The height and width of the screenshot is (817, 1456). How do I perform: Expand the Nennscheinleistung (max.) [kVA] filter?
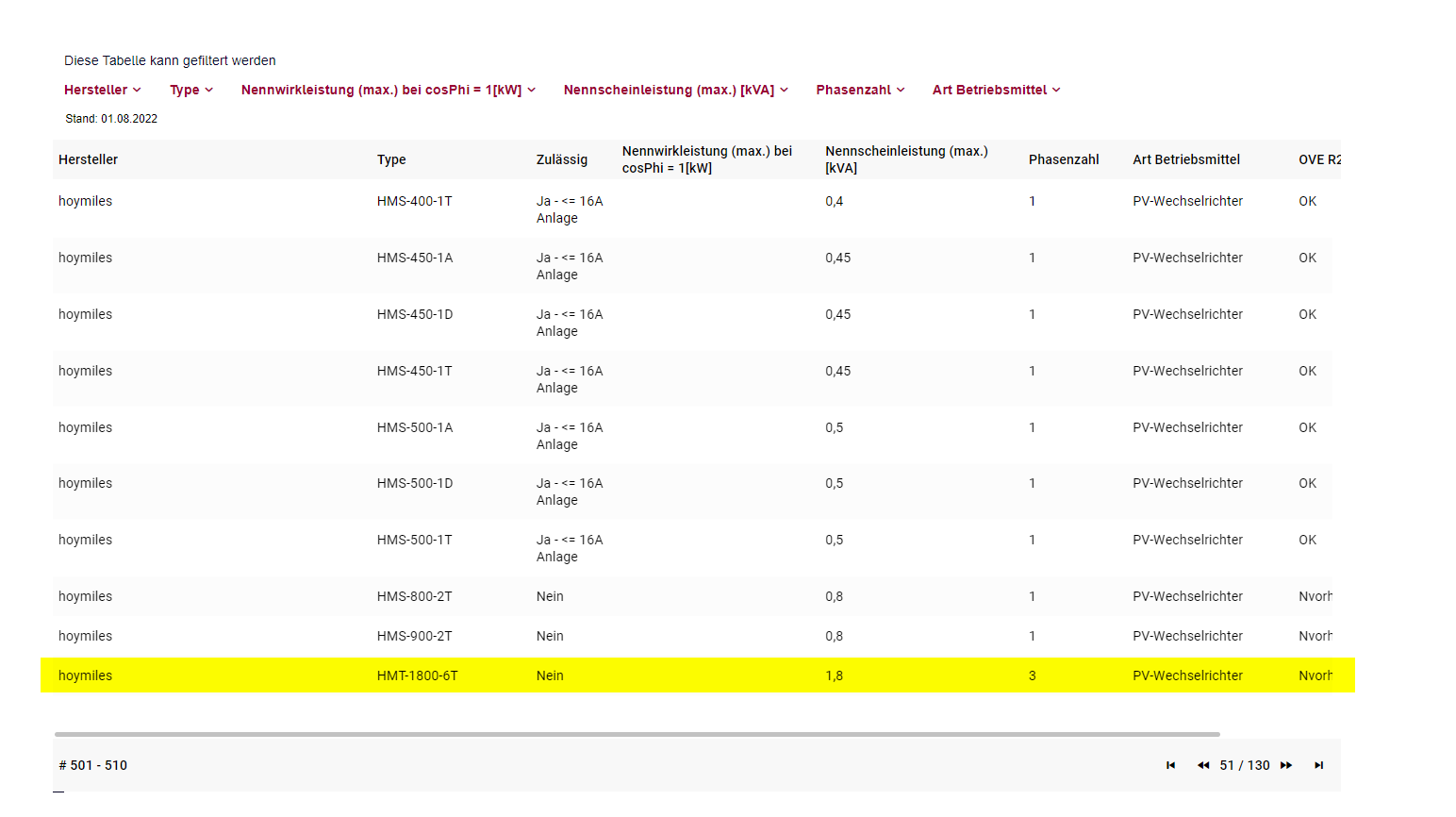click(676, 90)
